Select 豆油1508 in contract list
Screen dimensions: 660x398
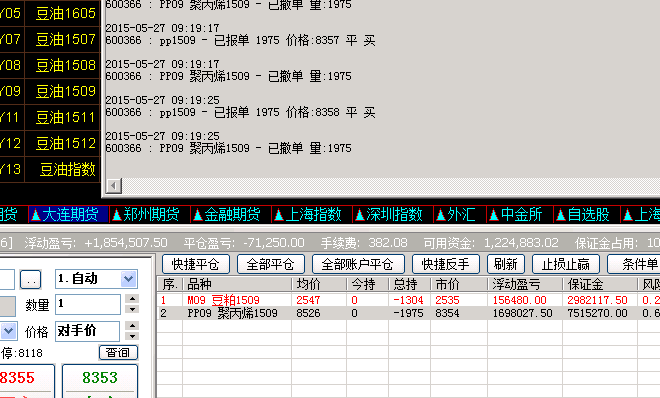(x=65, y=66)
